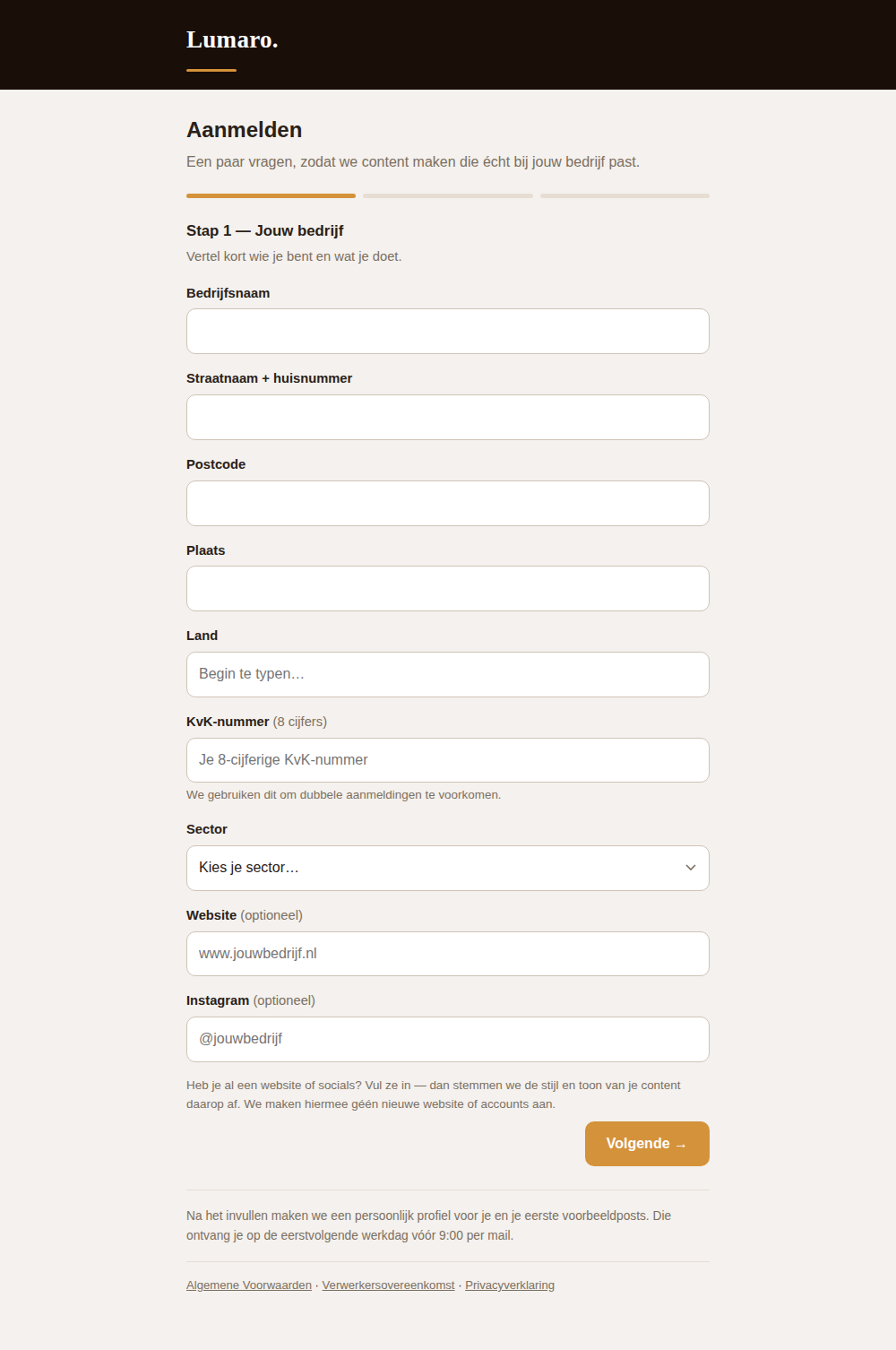Click the second progress step bar
The width and height of the screenshot is (896, 1350).
point(448,195)
